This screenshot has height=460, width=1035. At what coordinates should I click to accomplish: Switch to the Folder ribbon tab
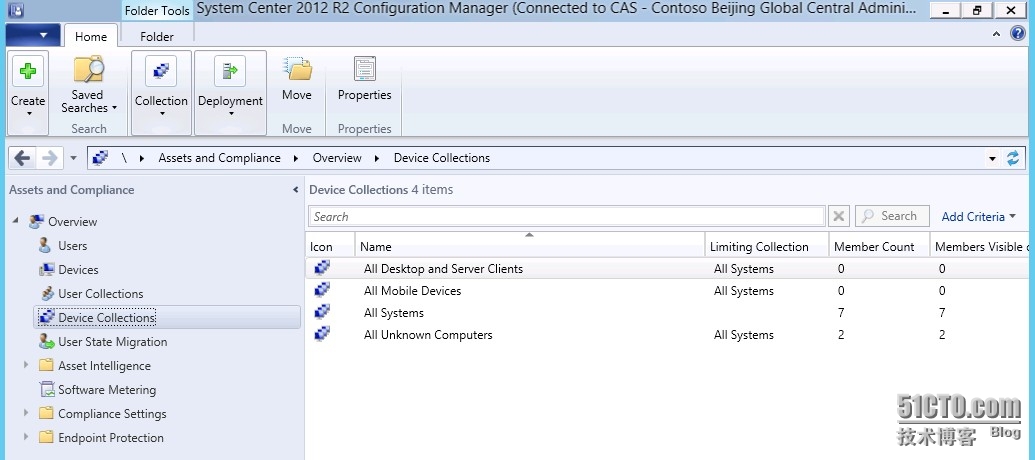coord(157,36)
